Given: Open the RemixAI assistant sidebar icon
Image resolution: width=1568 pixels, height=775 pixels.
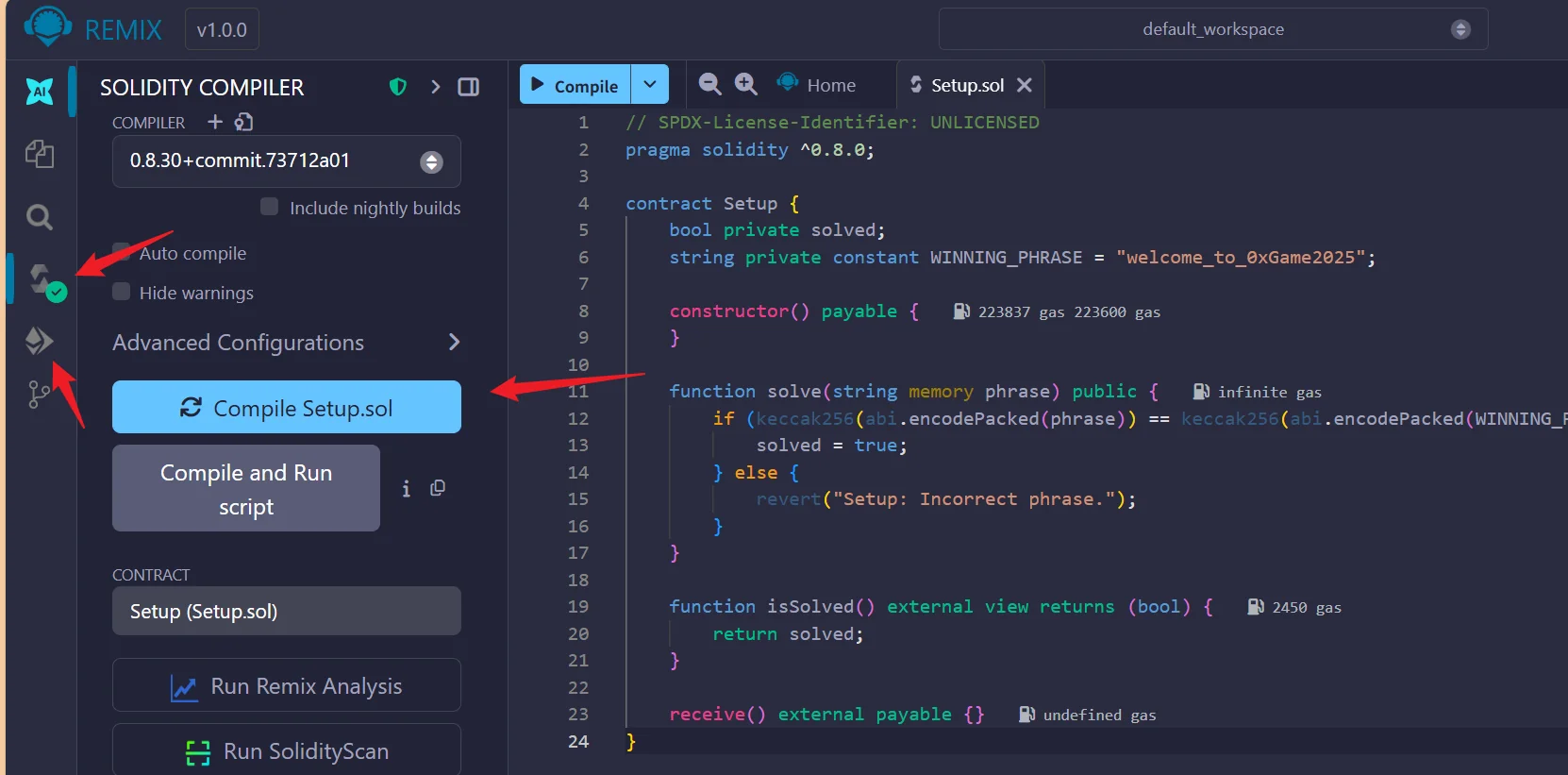Looking at the screenshot, I should click(x=40, y=91).
